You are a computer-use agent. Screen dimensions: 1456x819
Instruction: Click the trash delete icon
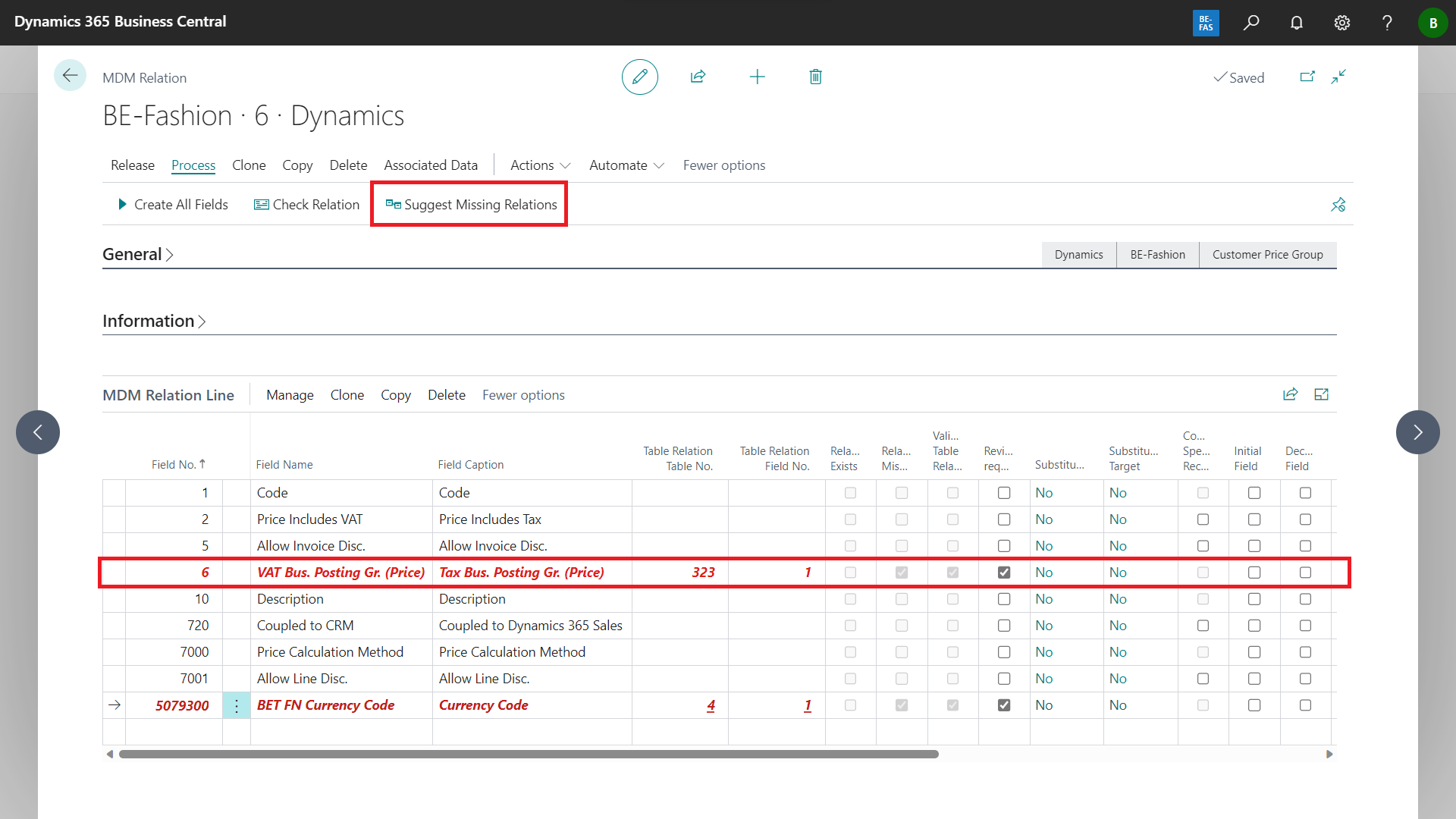click(815, 77)
